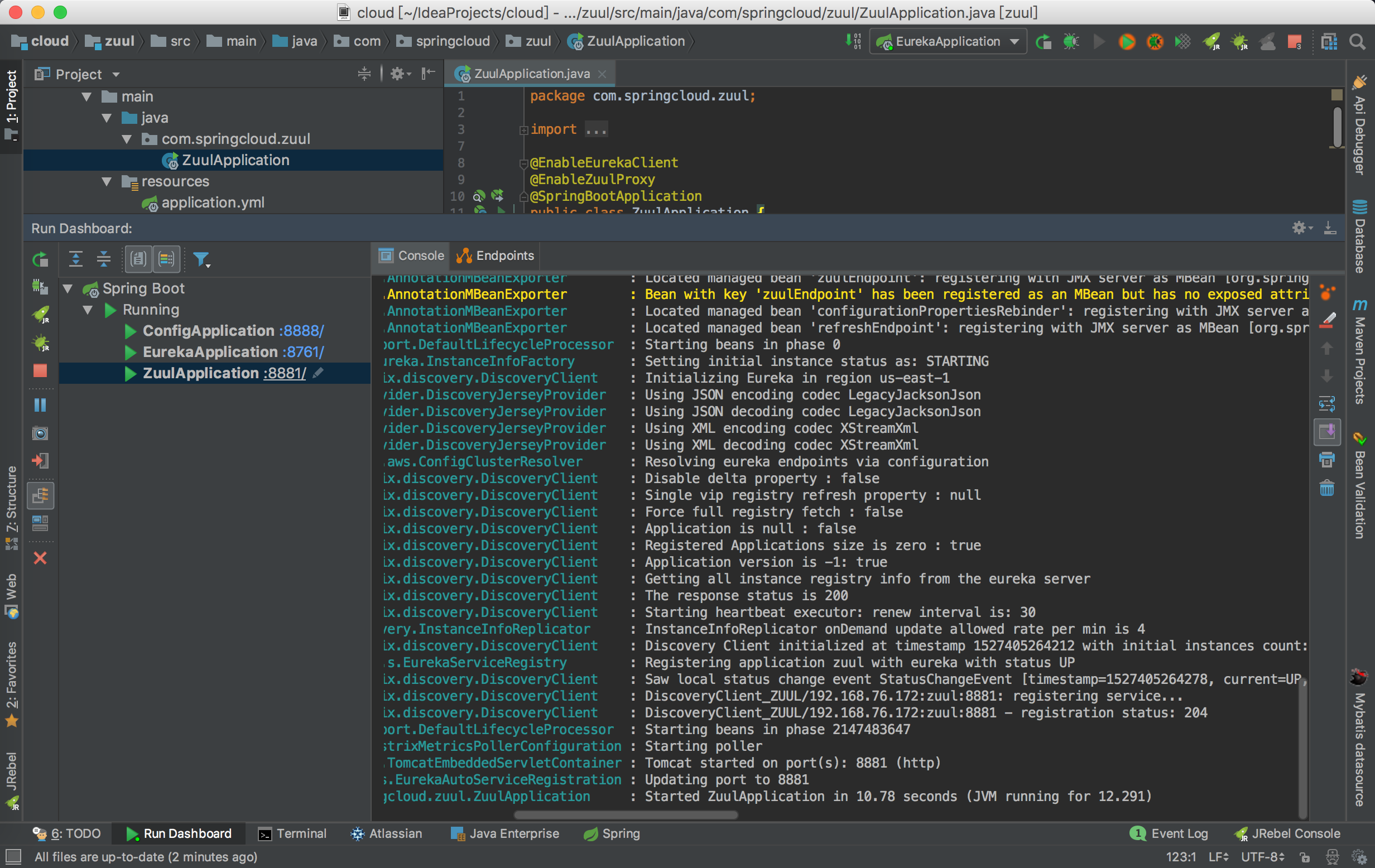Click the camera thread dump icon
Image resolution: width=1375 pixels, height=868 pixels.
[40, 433]
